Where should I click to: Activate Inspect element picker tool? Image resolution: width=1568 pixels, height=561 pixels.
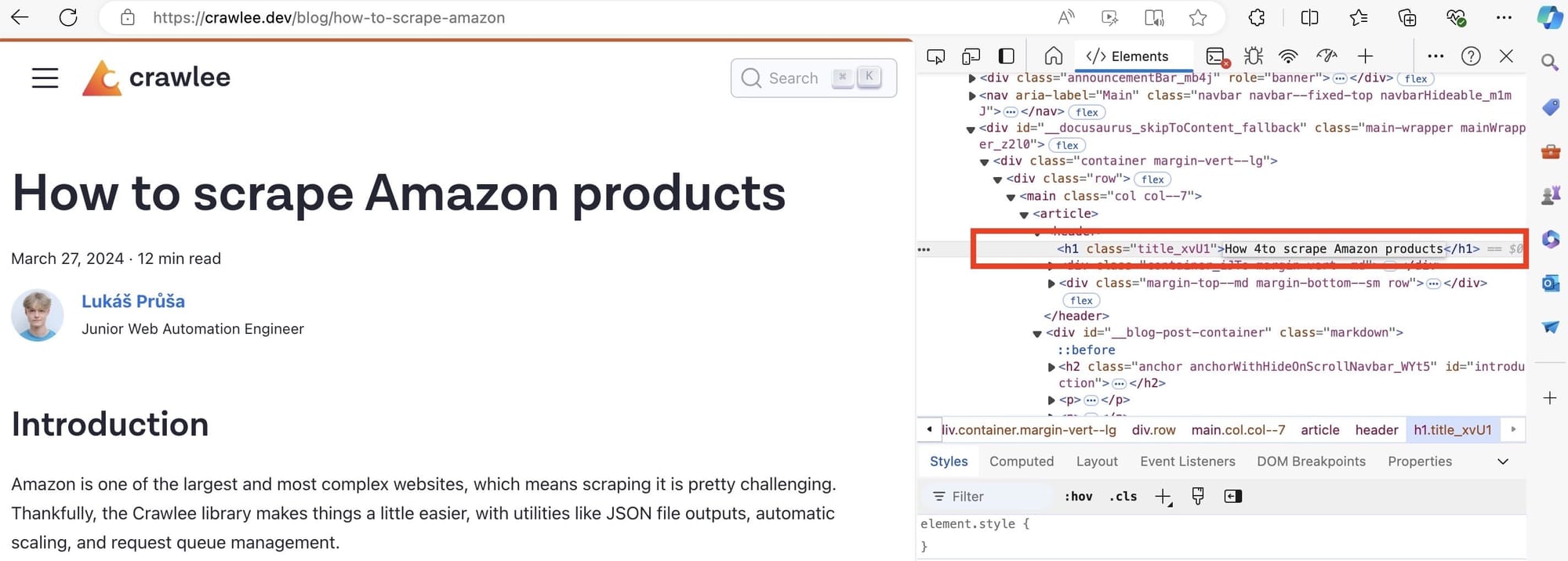coord(936,56)
